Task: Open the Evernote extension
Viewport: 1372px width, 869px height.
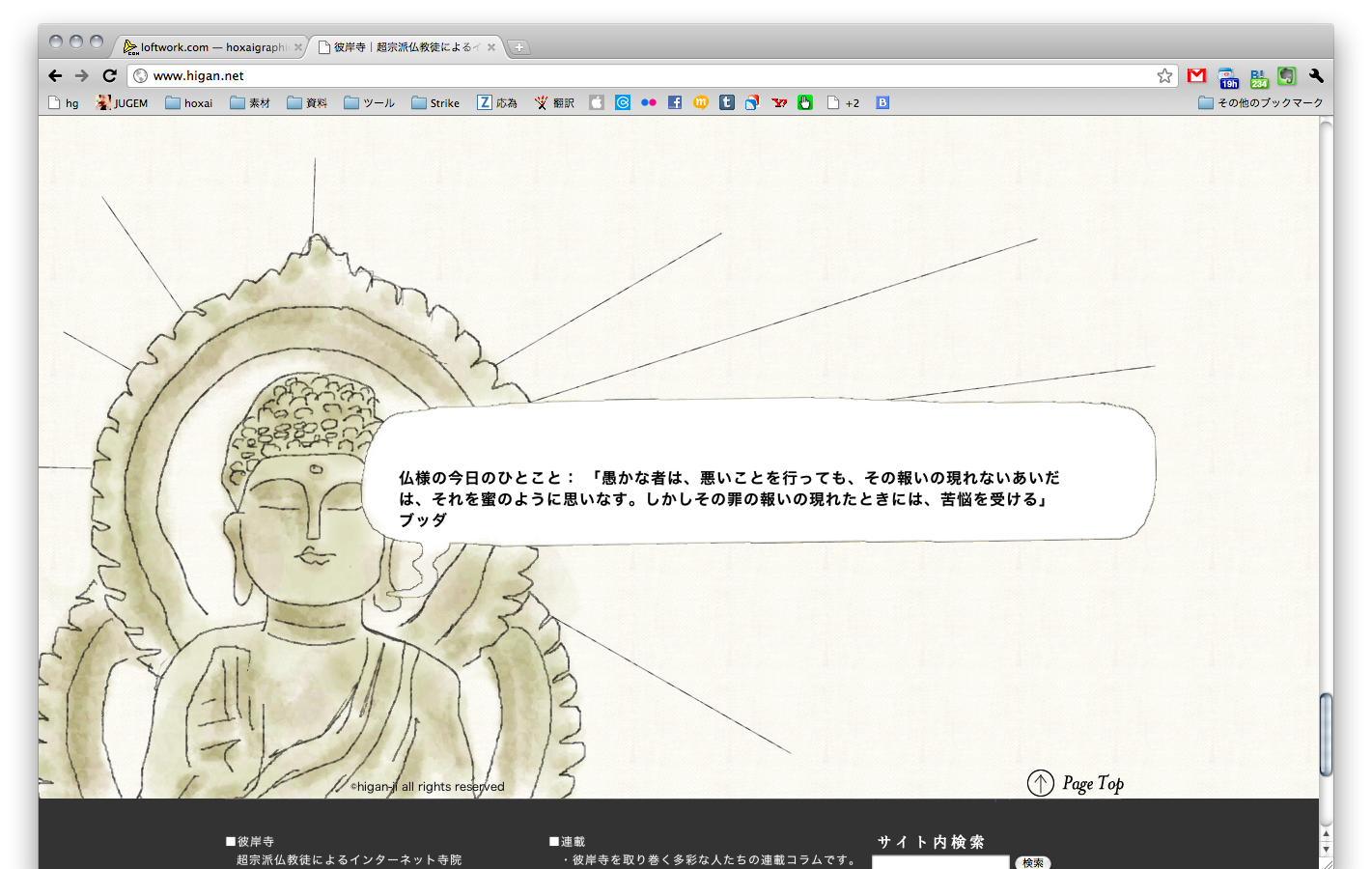Action: point(1287,75)
